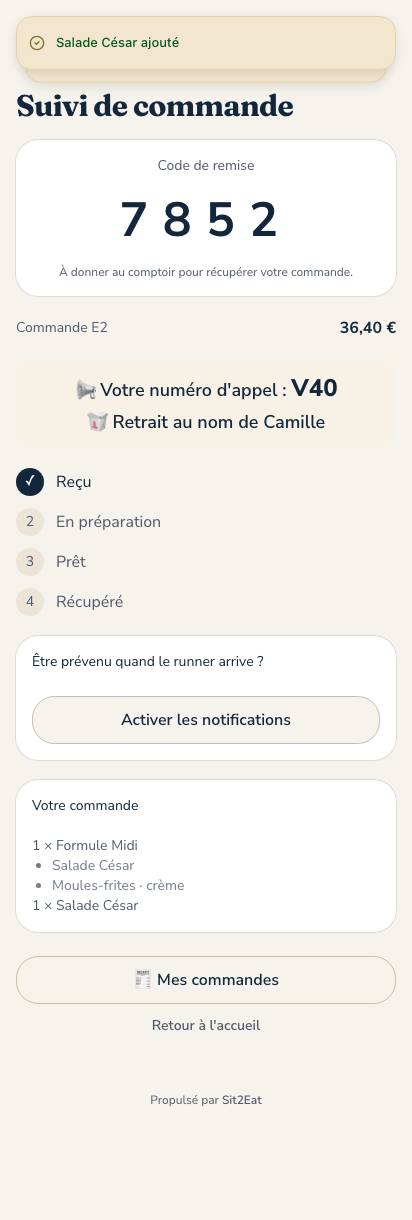Image resolution: width=412 pixels, height=1220 pixels.
Task: Select the Formule Midi order line
Action: (85, 846)
